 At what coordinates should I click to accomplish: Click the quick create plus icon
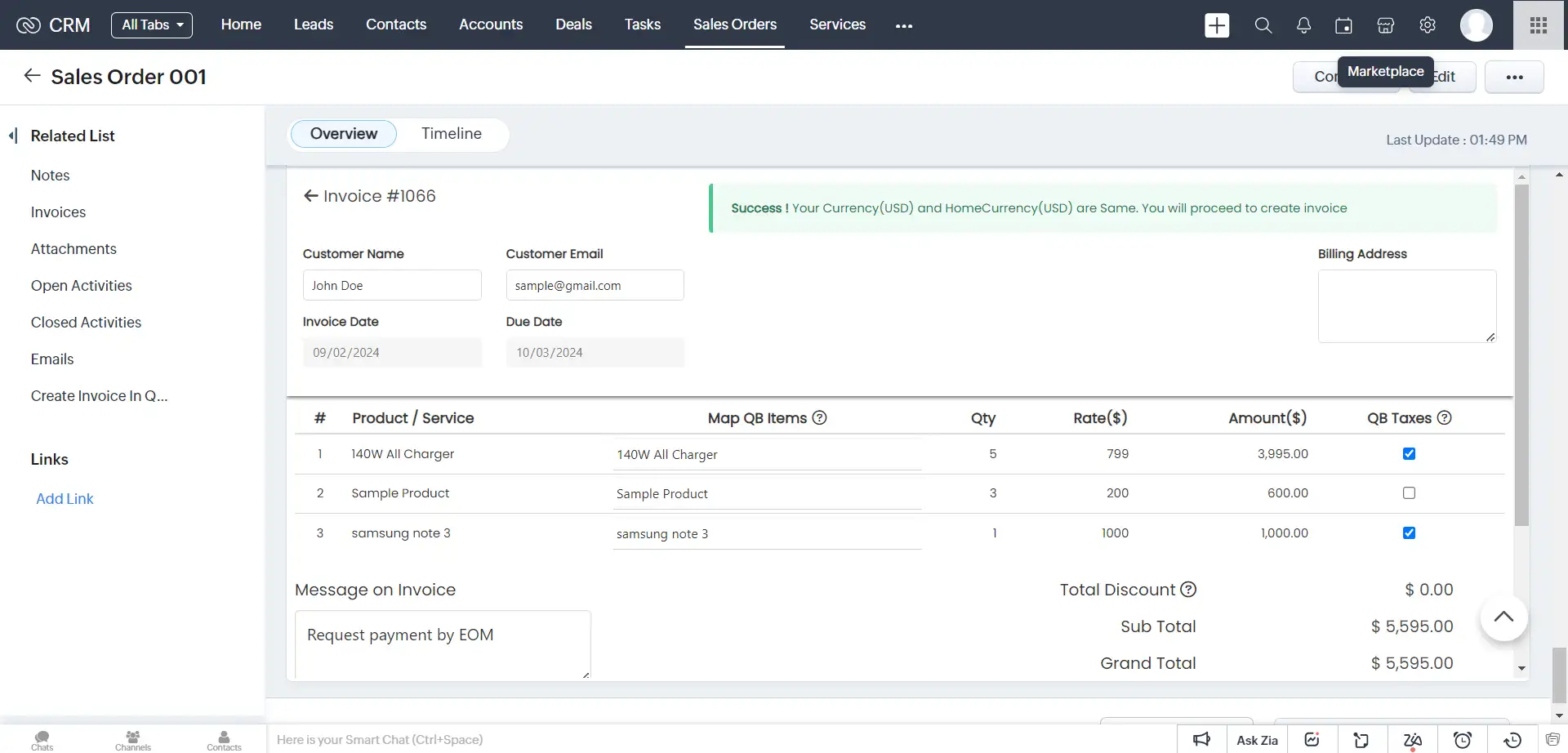point(1217,25)
